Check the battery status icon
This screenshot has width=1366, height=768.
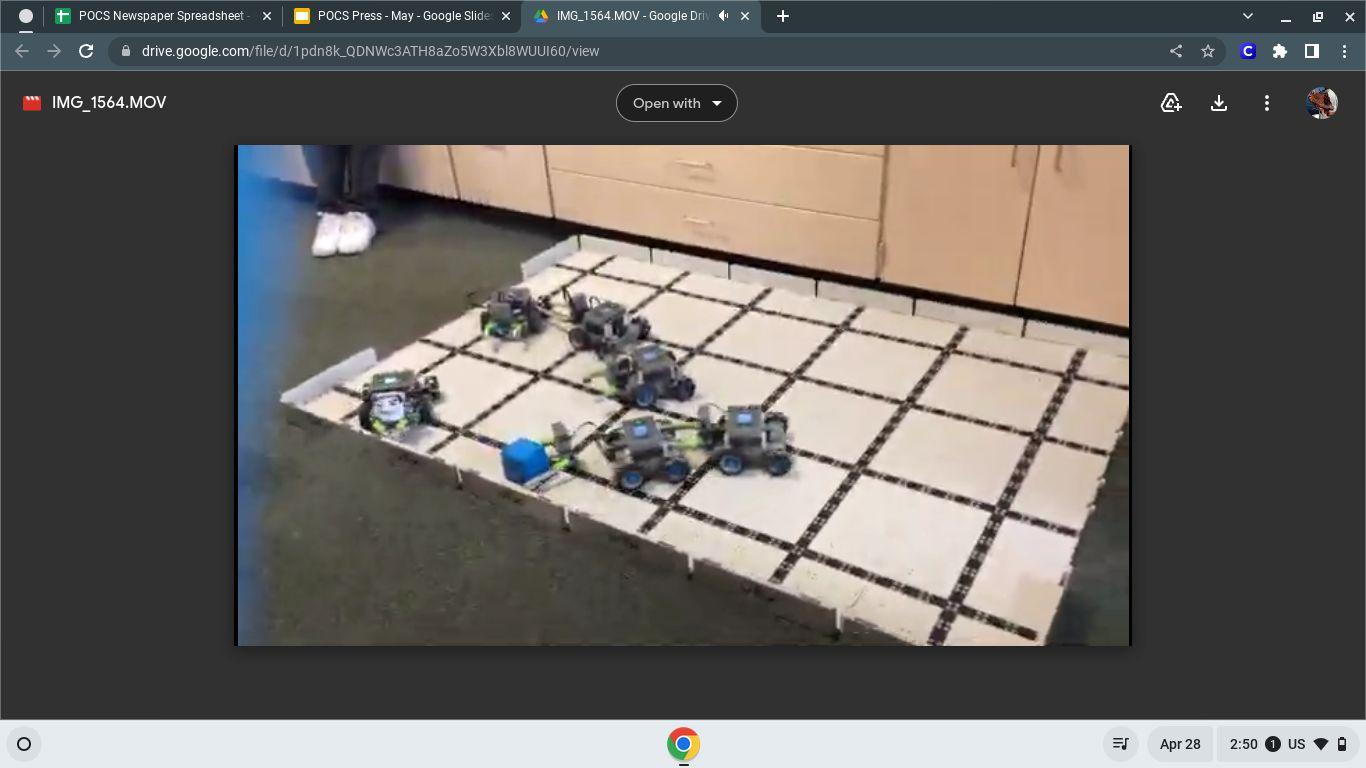pos(1342,744)
